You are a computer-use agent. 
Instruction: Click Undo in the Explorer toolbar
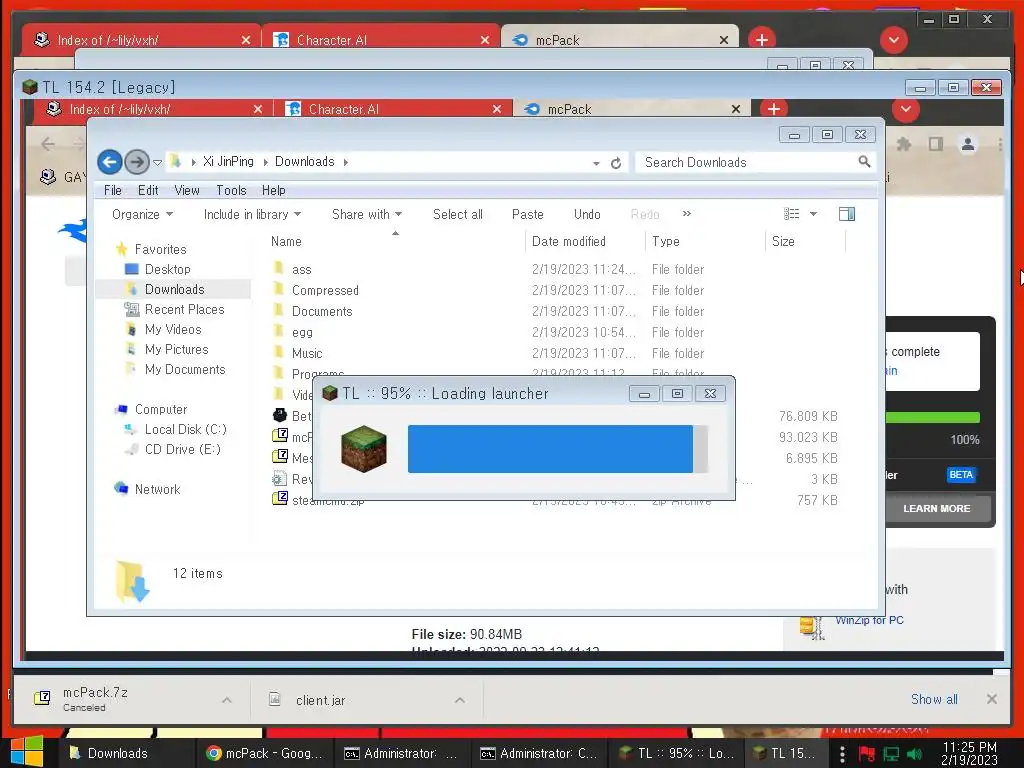coord(587,214)
